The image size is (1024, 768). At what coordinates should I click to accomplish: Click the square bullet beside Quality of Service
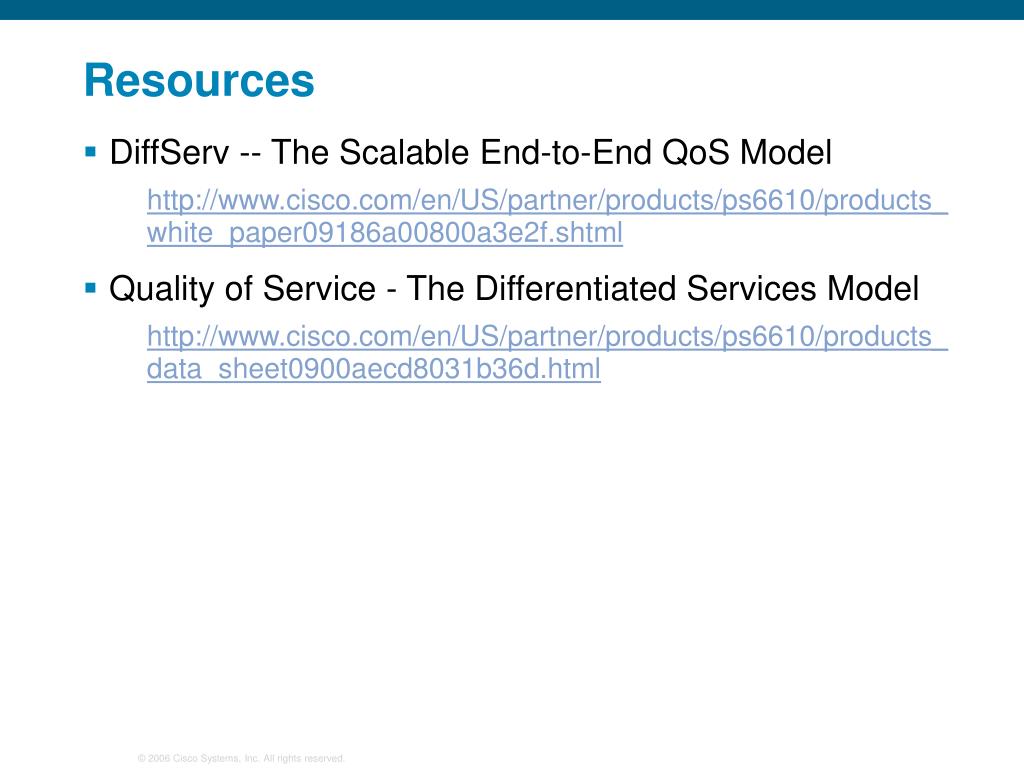click(91, 288)
